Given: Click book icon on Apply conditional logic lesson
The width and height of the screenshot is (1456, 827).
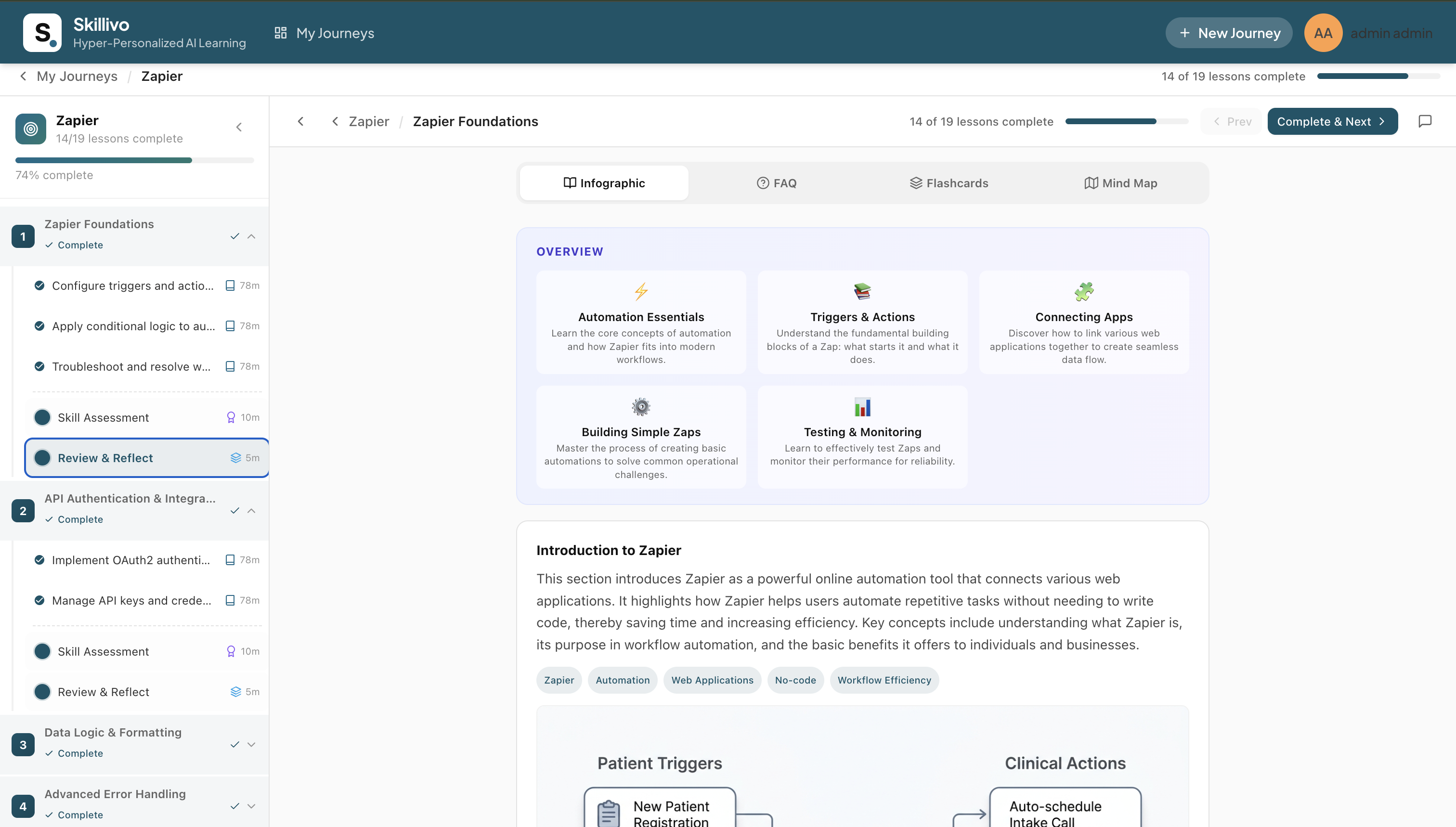Looking at the screenshot, I should (230, 325).
